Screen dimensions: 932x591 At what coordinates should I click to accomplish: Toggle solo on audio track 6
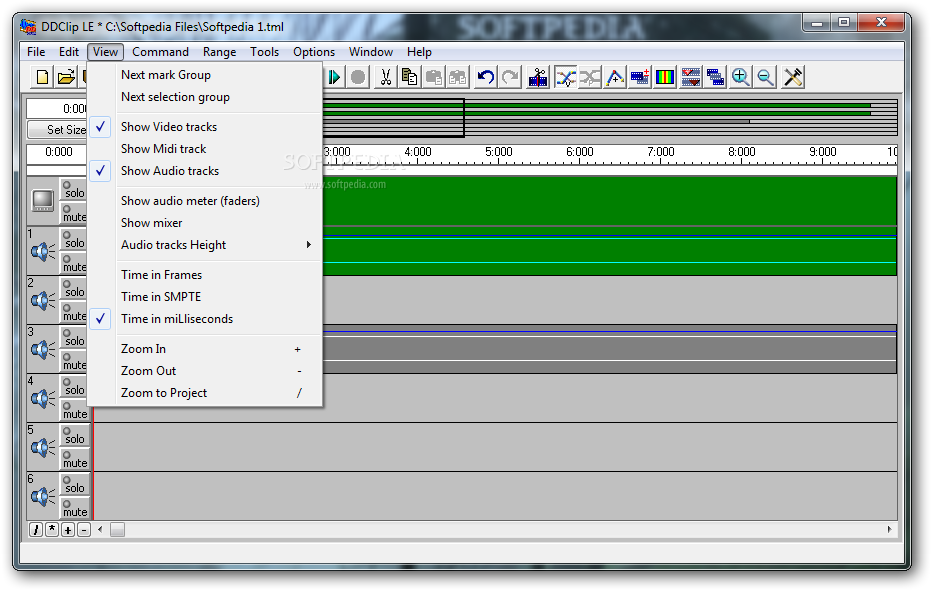[x=74, y=484]
